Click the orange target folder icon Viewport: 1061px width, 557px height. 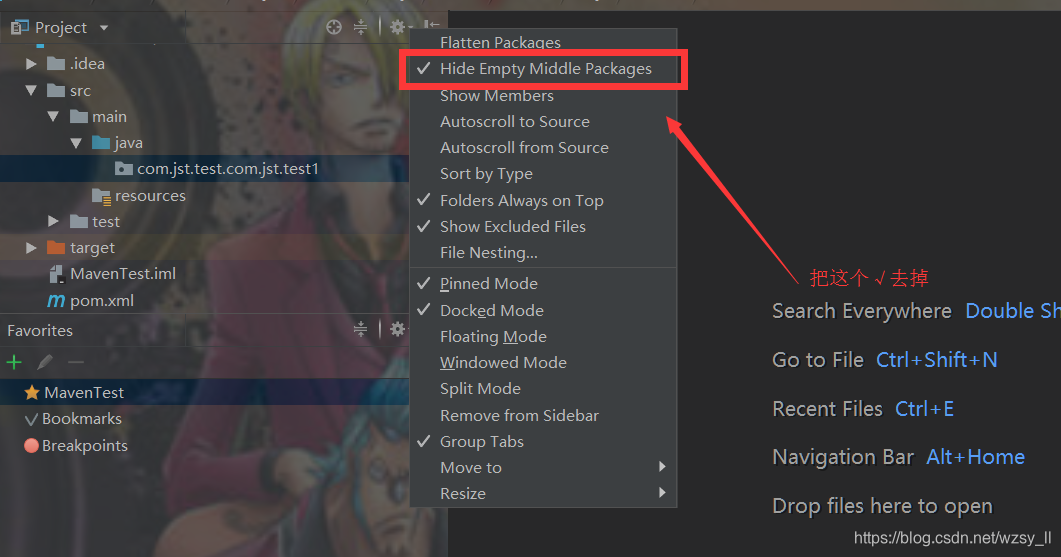(56, 248)
